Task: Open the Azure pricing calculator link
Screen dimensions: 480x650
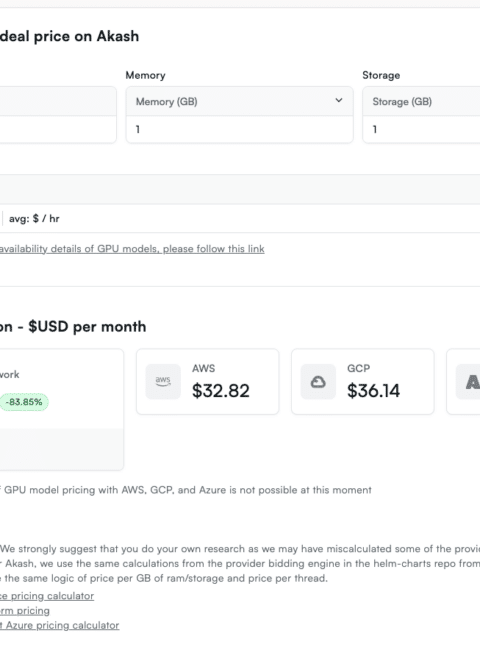Action: (x=59, y=625)
